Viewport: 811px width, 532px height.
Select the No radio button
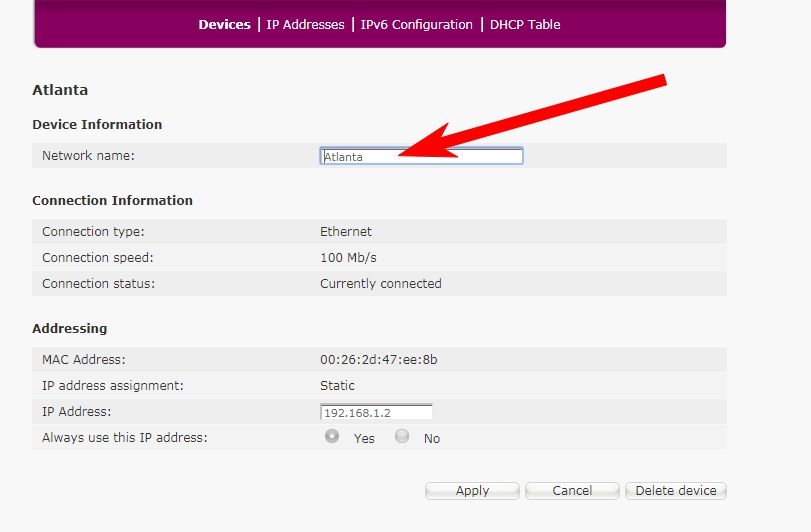click(x=402, y=437)
